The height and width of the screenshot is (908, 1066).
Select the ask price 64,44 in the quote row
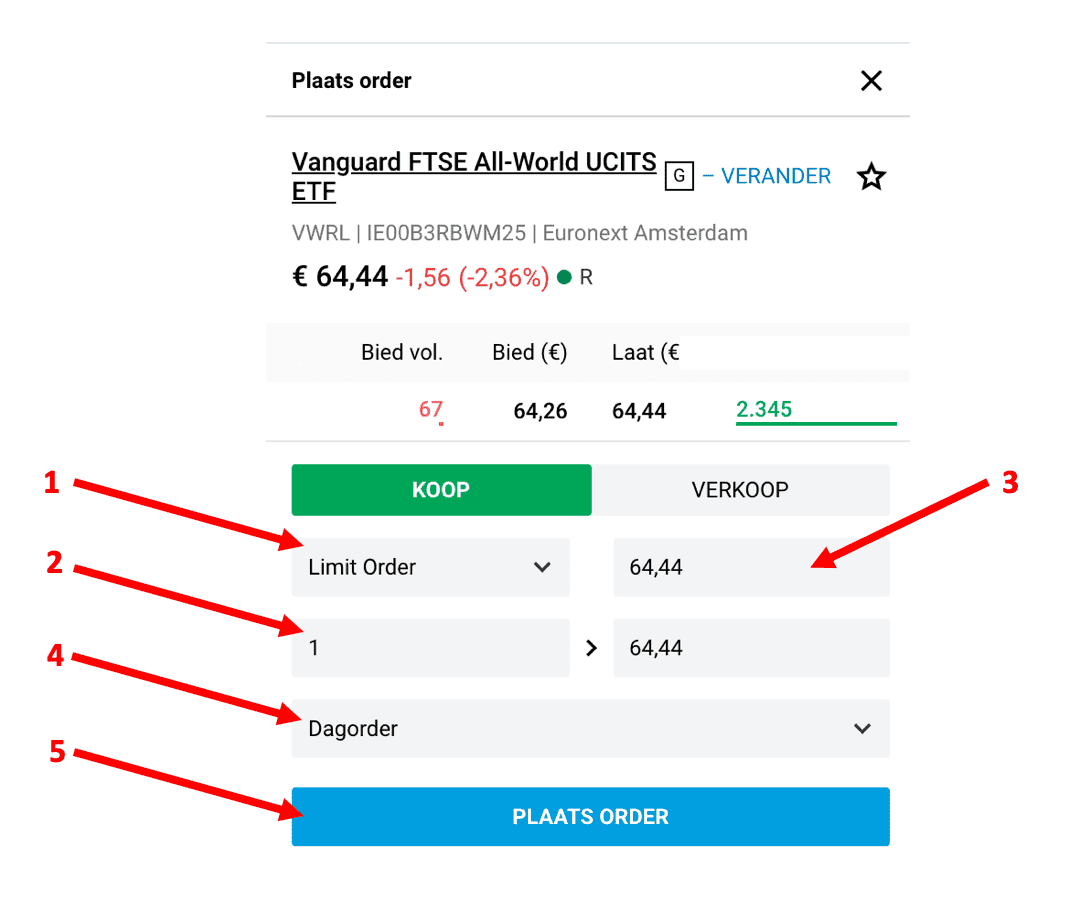639,411
